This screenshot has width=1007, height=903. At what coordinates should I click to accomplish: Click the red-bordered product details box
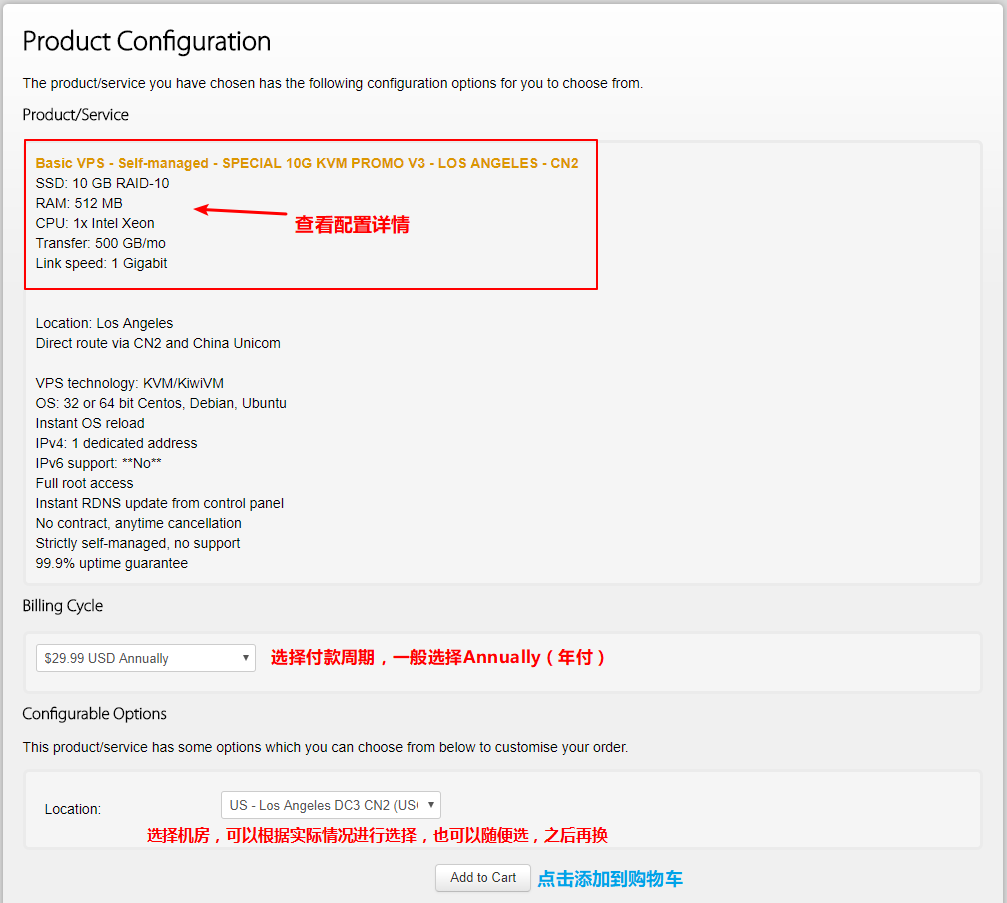pyautogui.click(x=310, y=214)
